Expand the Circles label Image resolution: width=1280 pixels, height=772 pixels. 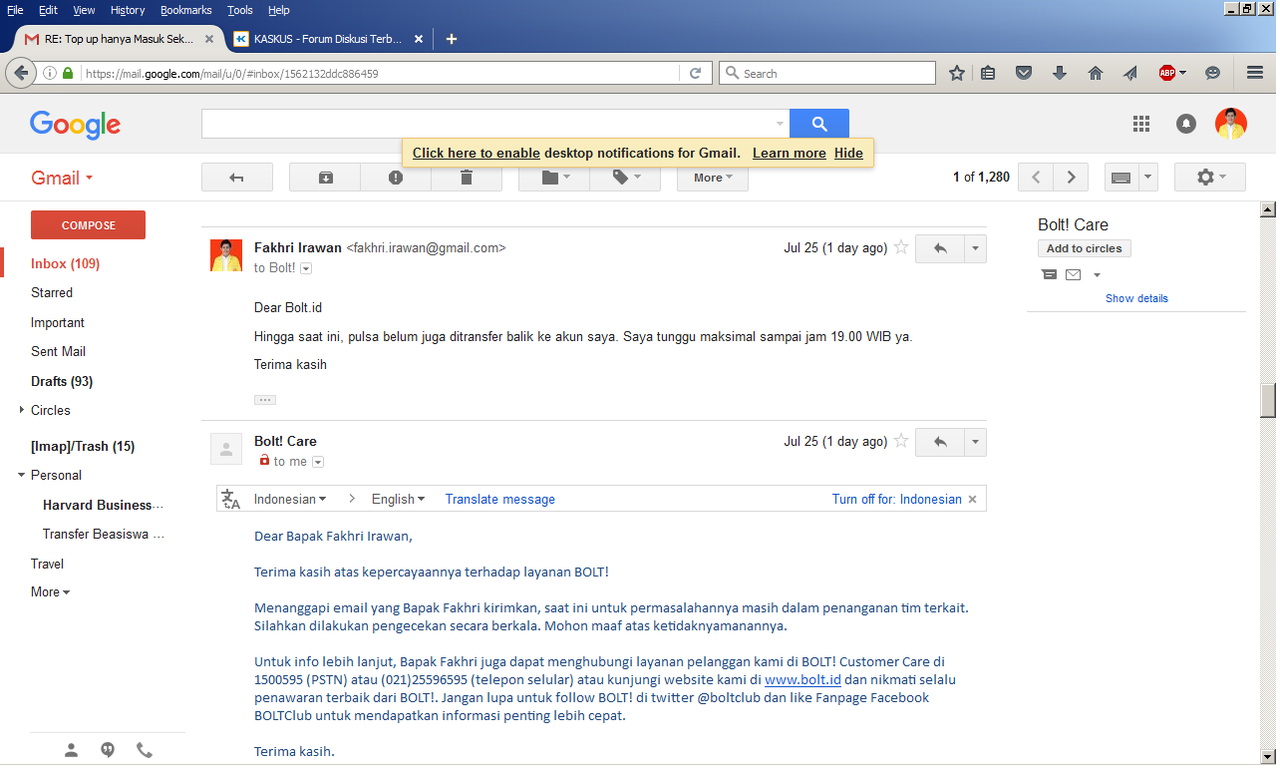tap(22, 410)
